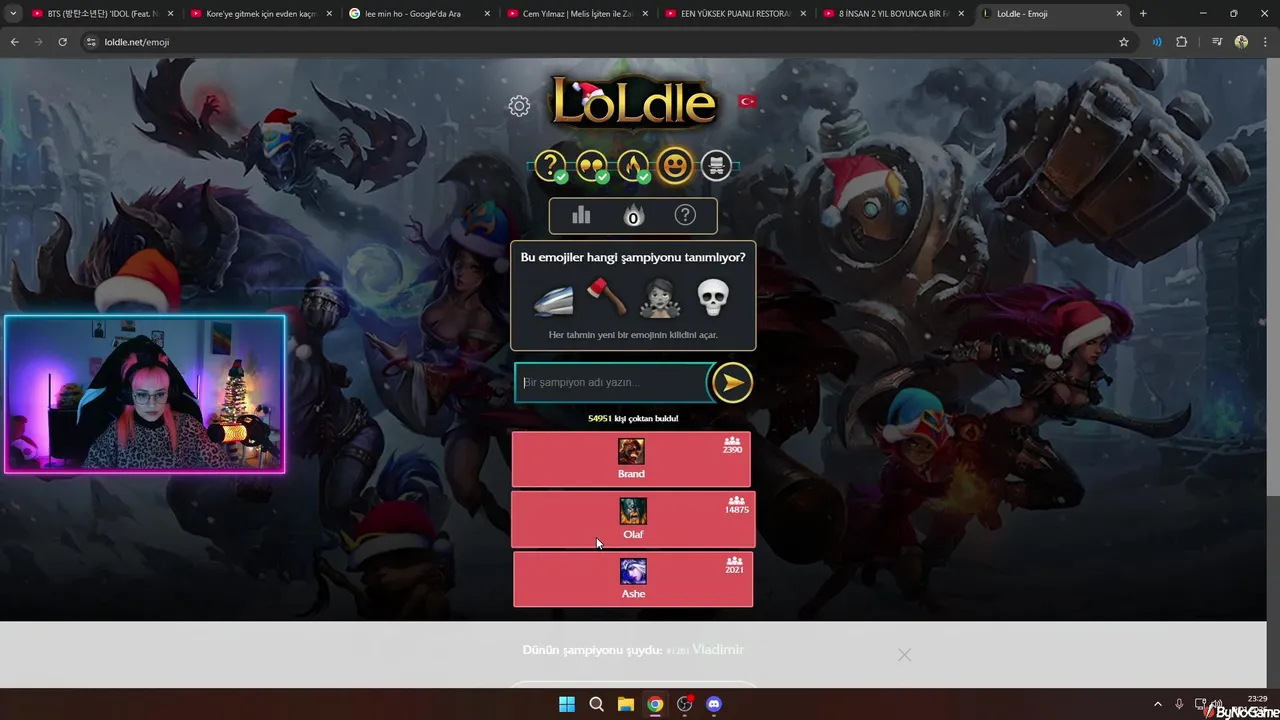The height and width of the screenshot is (720, 1280).
Task: Bookmark this page with the star
Action: coord(1124,42)
